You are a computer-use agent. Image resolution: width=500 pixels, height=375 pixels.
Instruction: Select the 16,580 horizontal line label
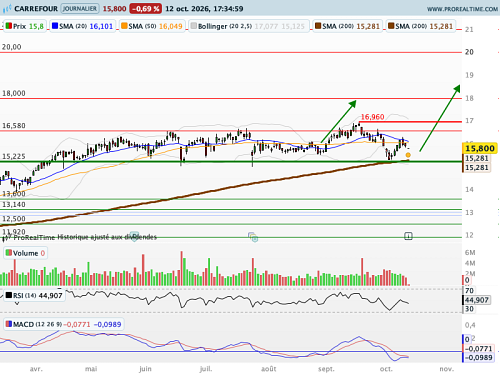tap(14, 126)
